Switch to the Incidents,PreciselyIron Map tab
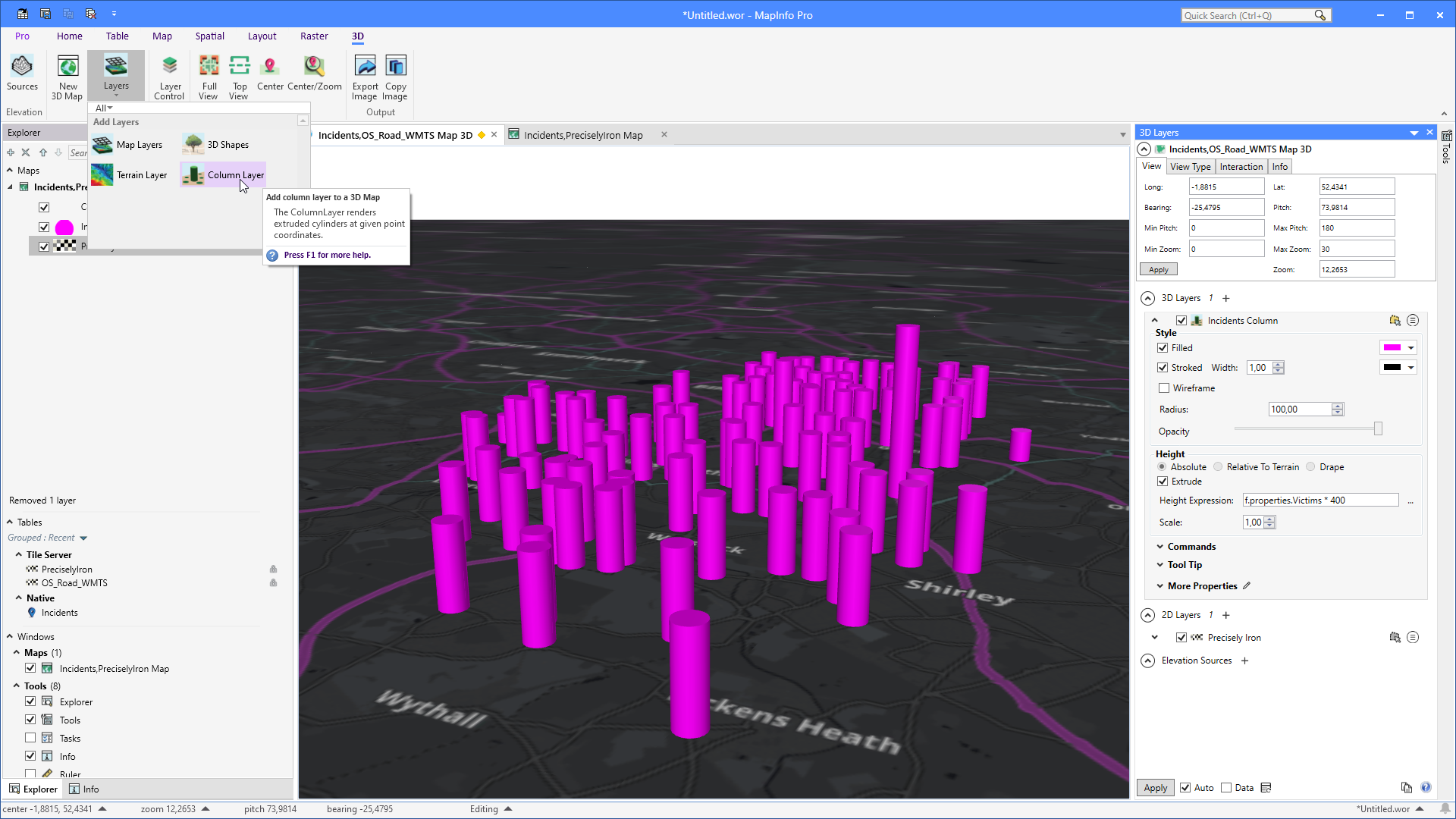The image size is (1456, 819). click(x=582, y=135)
